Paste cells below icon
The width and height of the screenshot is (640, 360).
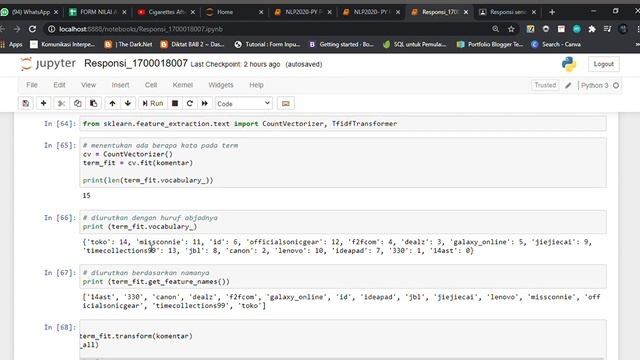tap(93, 104)
